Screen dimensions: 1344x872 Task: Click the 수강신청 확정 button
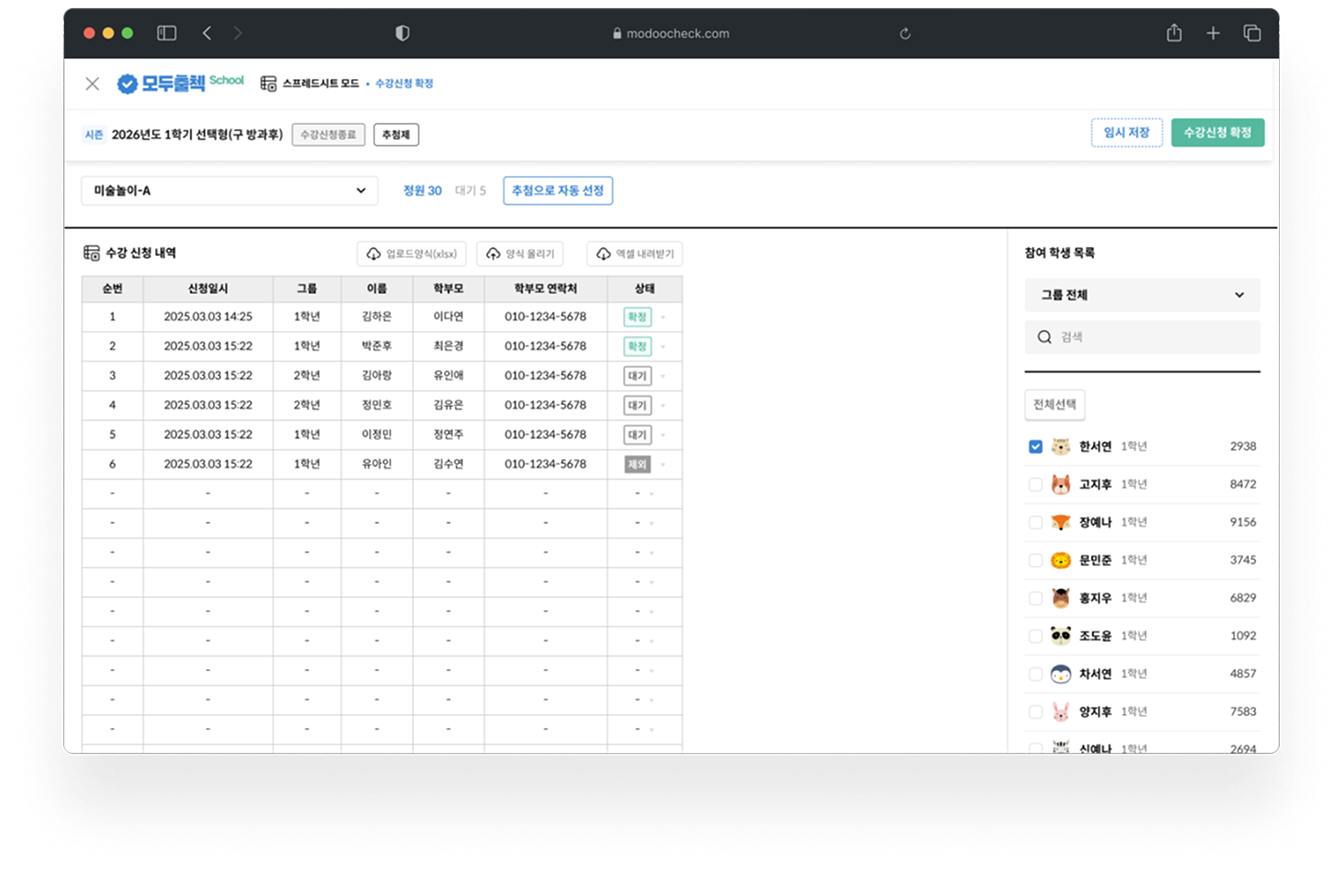point(1217,133)
